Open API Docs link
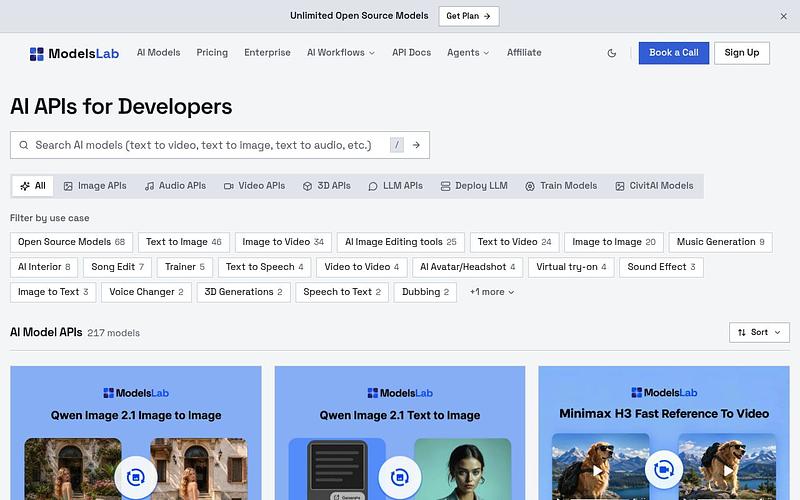The width and height of the screenshot is (800, 500). tap(412, 53)
